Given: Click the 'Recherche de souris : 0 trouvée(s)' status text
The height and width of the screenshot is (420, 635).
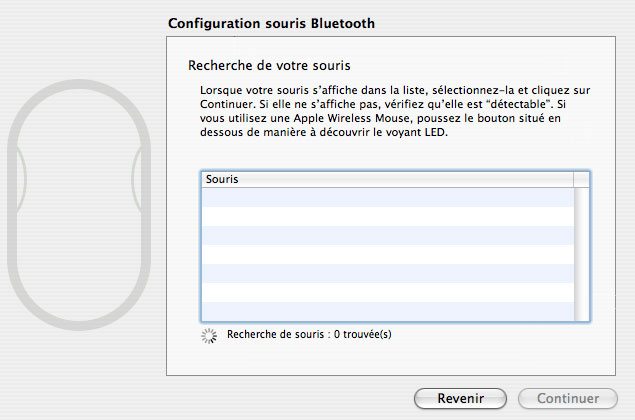Looking at the screenshot, I should [309, 335].
